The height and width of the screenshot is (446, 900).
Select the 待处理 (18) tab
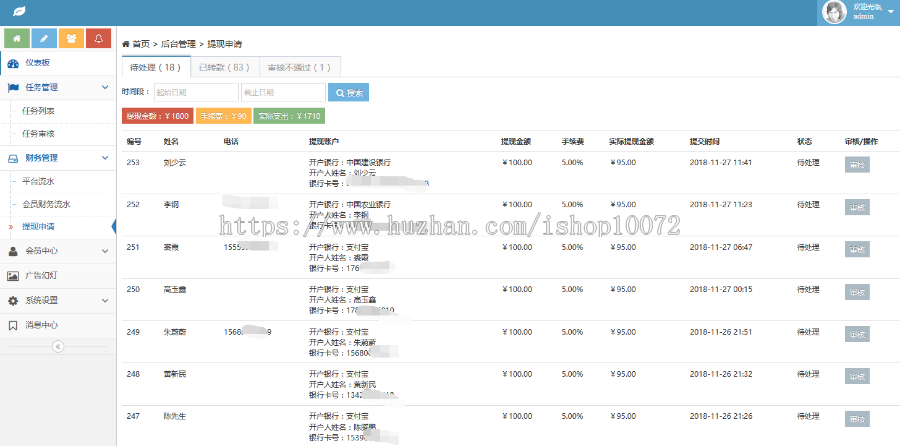(156, 67)
